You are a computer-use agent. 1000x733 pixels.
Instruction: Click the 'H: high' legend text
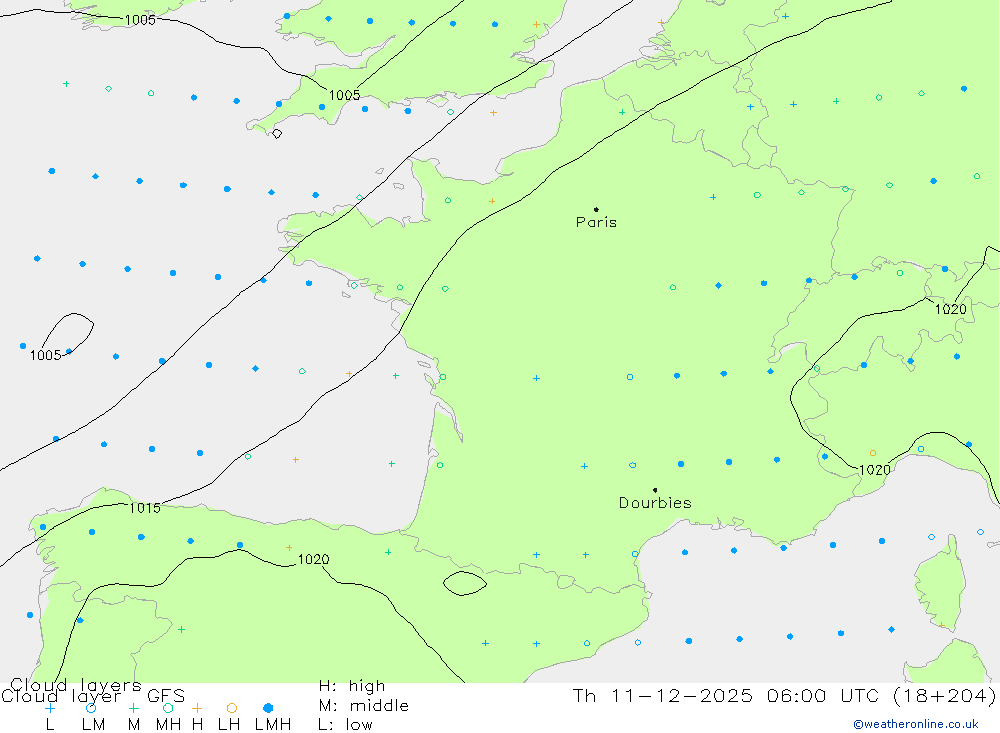[x=352, y=686]
